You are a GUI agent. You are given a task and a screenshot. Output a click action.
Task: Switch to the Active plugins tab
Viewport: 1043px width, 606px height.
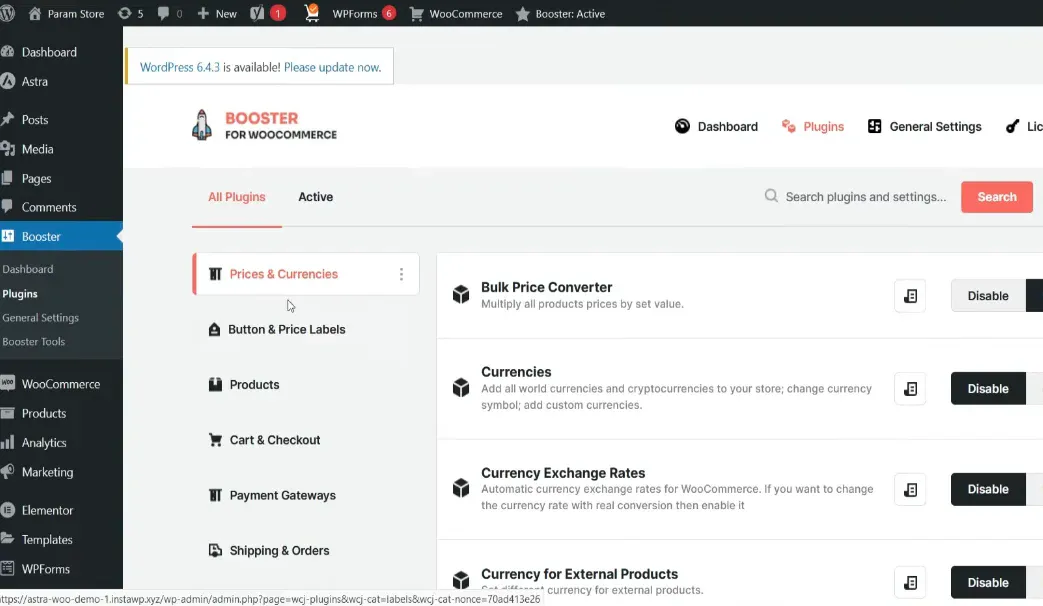(x=315, y=197)
